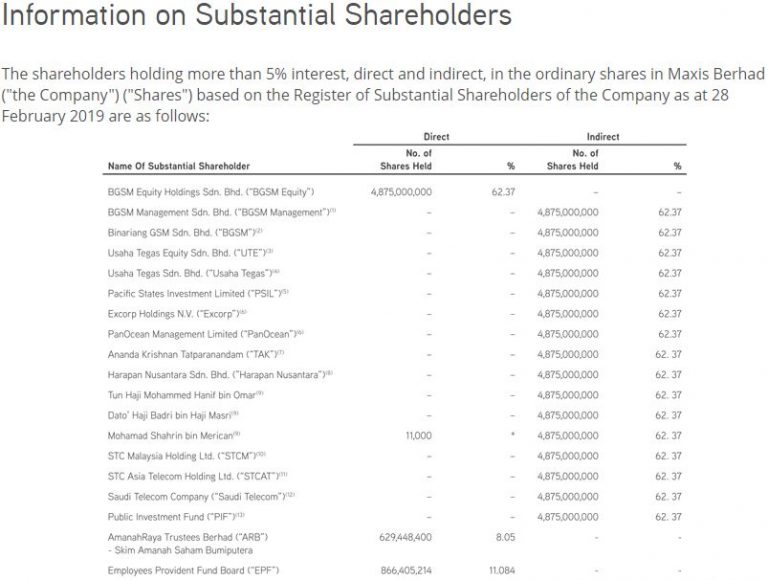Click the Information on Substantial Shareholders heading

257,15
